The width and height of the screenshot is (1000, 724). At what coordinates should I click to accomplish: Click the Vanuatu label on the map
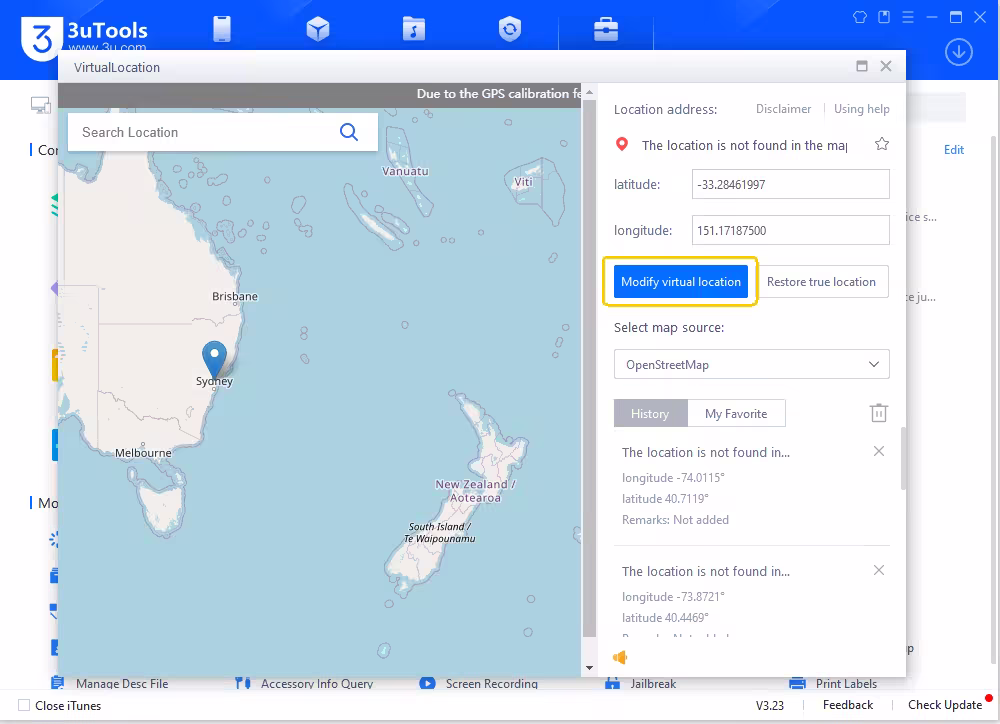[x=405, y=171]
